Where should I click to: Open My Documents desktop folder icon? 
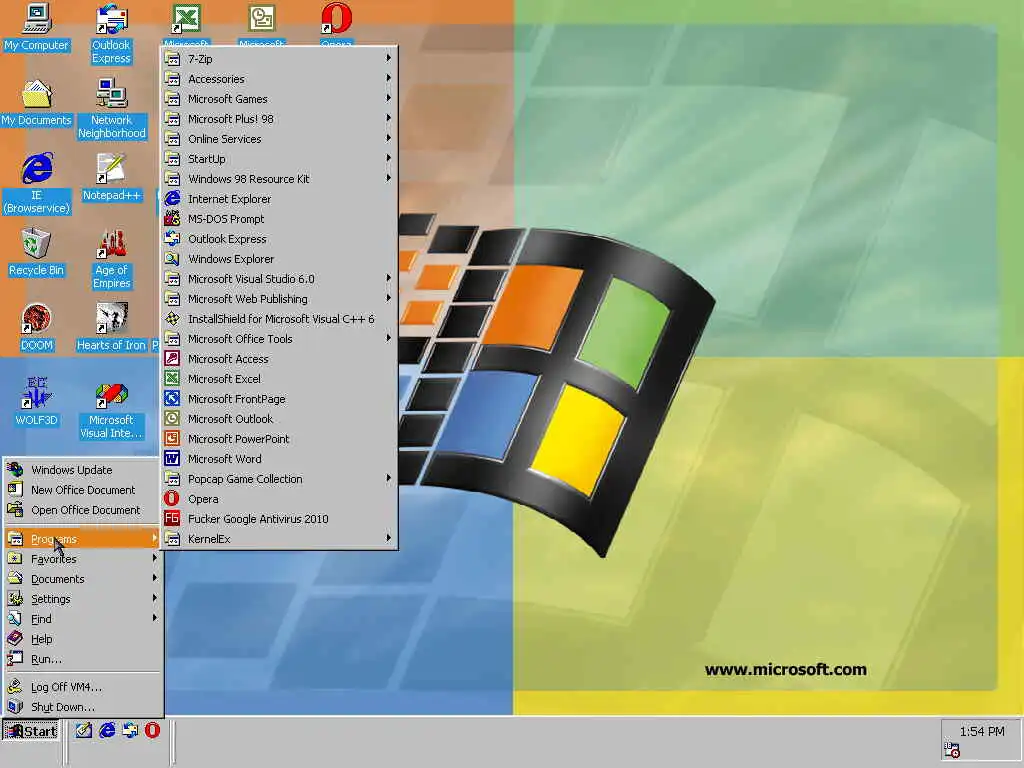(x=36, y=103)
